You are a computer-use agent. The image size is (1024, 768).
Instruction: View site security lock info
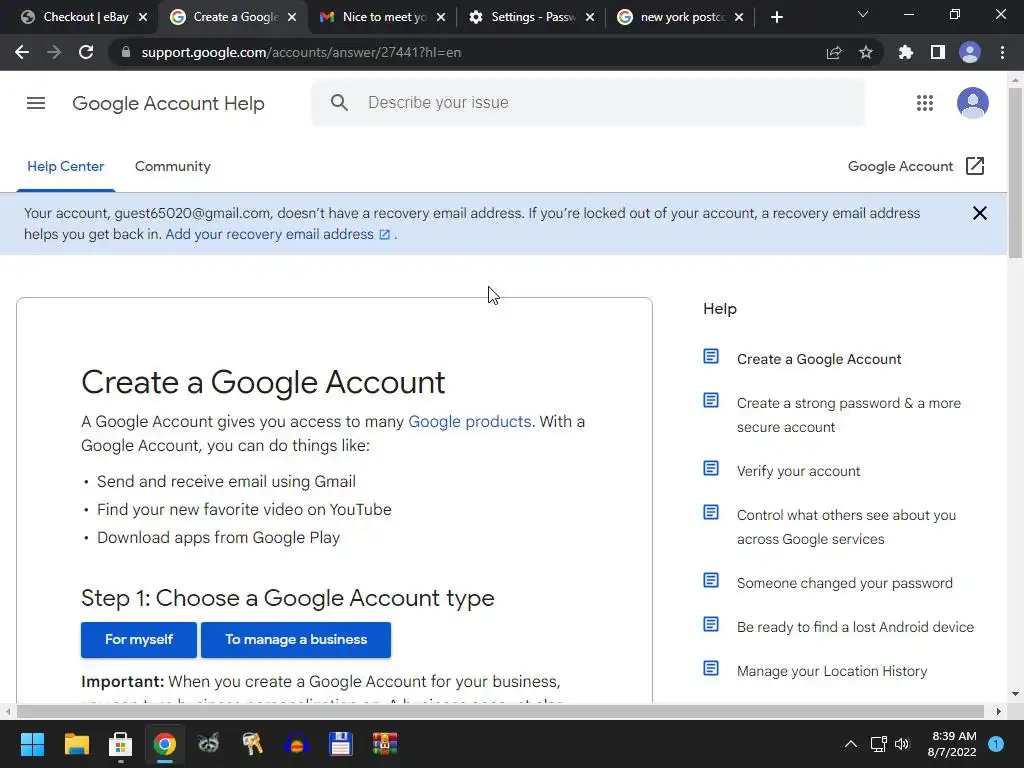pyautogui.click(x=126, y=52)
